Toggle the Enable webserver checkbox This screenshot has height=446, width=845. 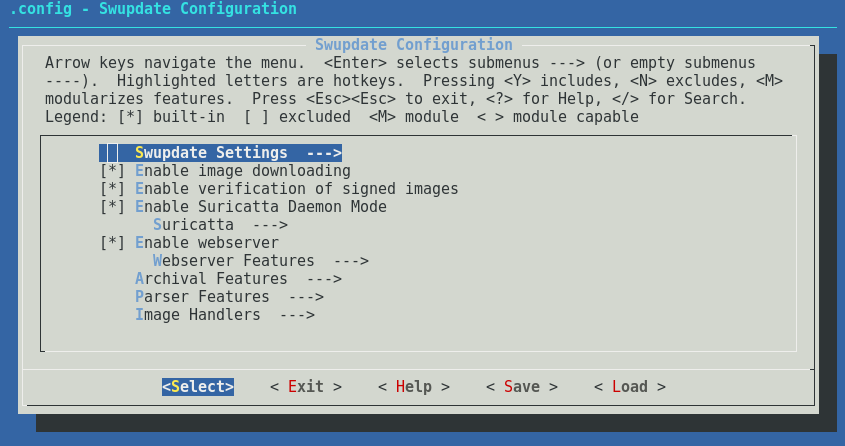tap(113, 243)
